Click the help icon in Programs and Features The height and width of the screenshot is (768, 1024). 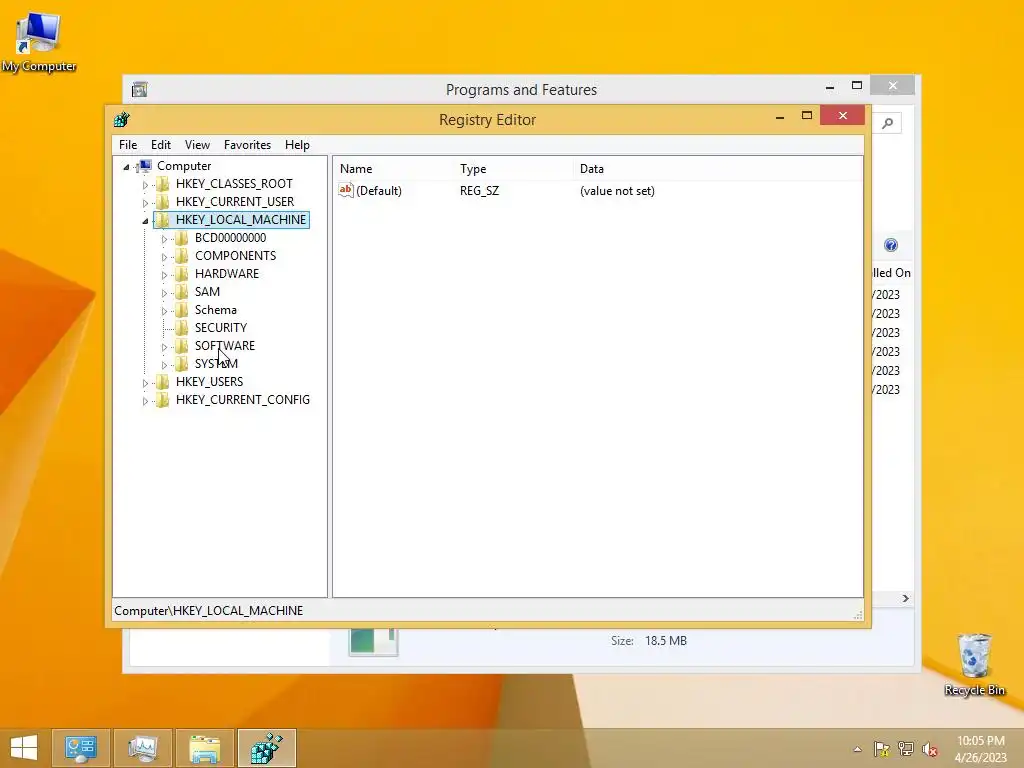891,245
